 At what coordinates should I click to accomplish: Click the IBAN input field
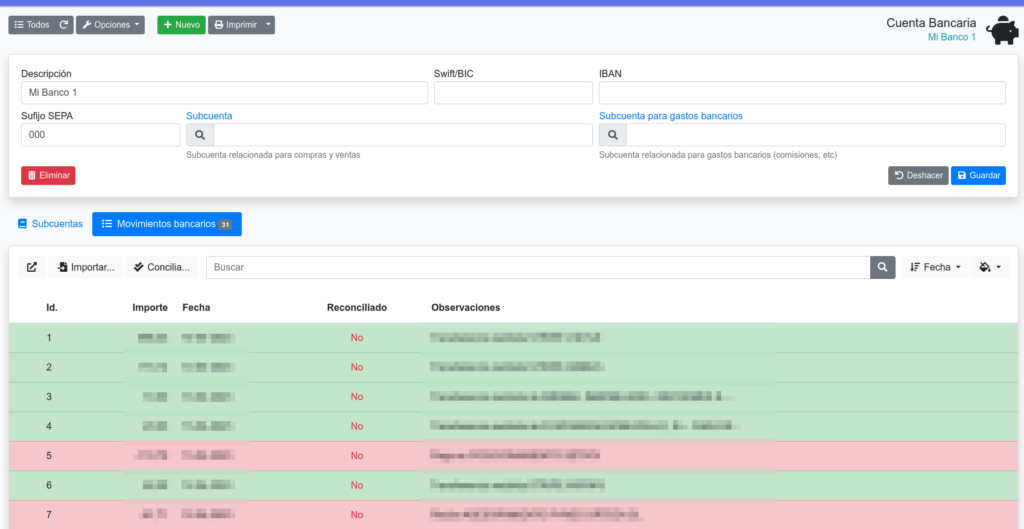click(x=801, y=93)
